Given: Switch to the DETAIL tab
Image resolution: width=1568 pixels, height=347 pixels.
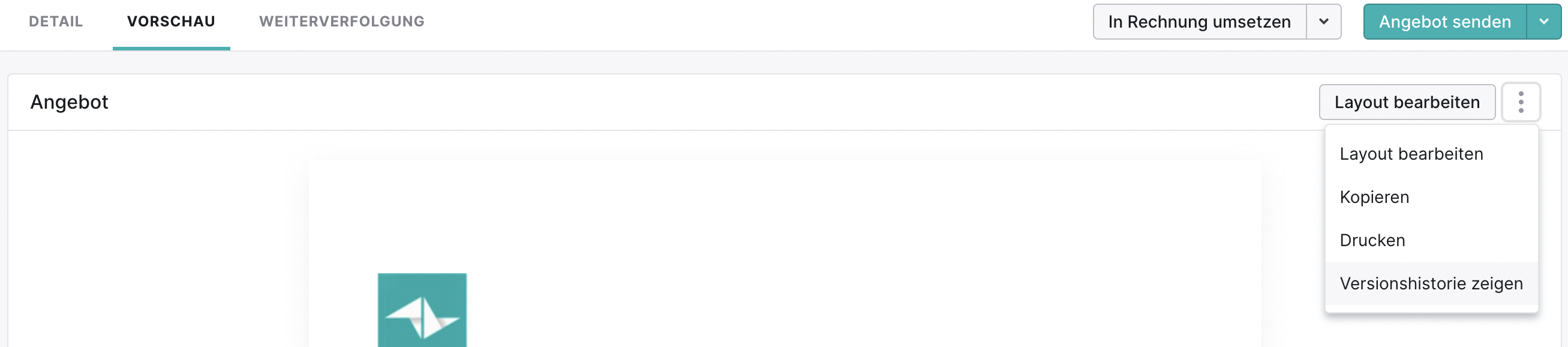Looking at the screenshot, I should pos(55,22).
